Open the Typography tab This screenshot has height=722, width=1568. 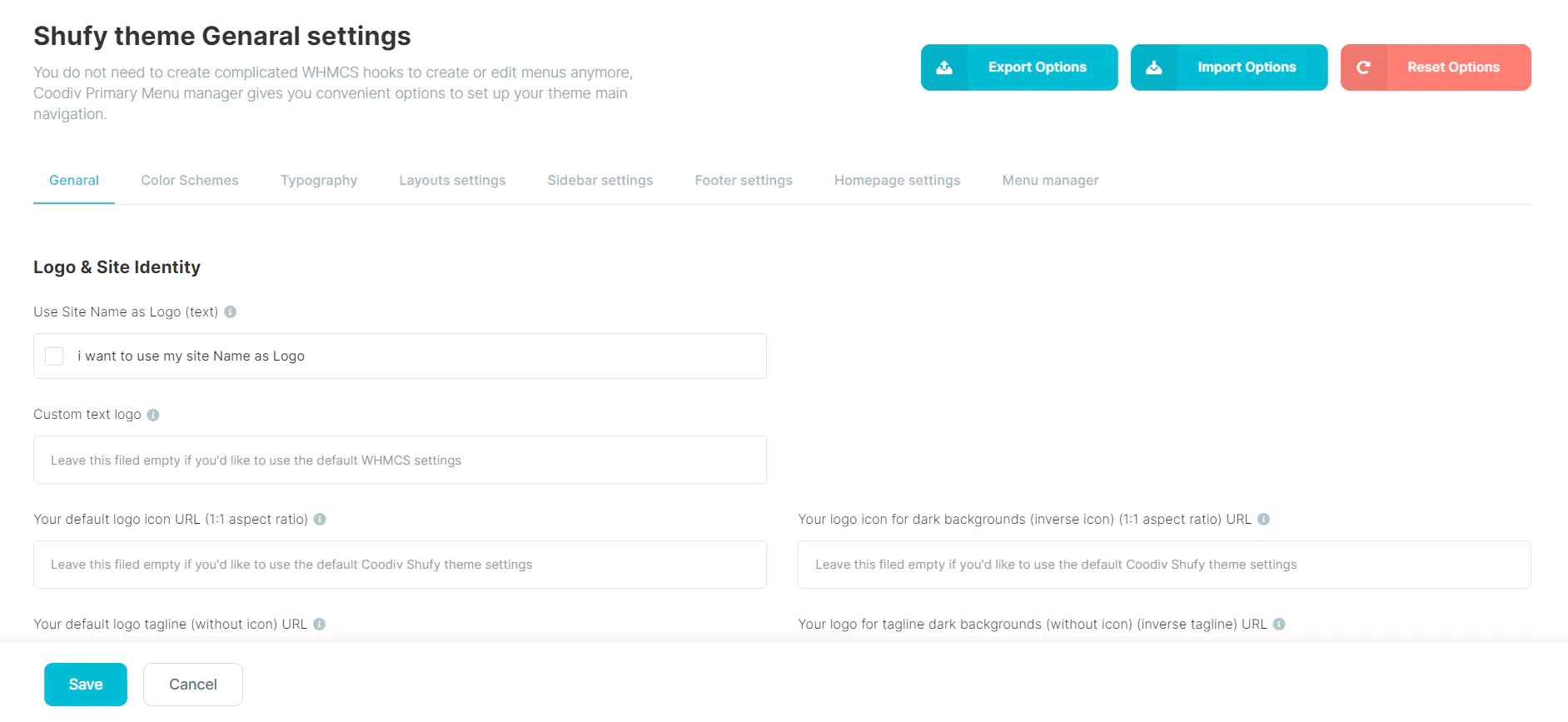[318, 180]
